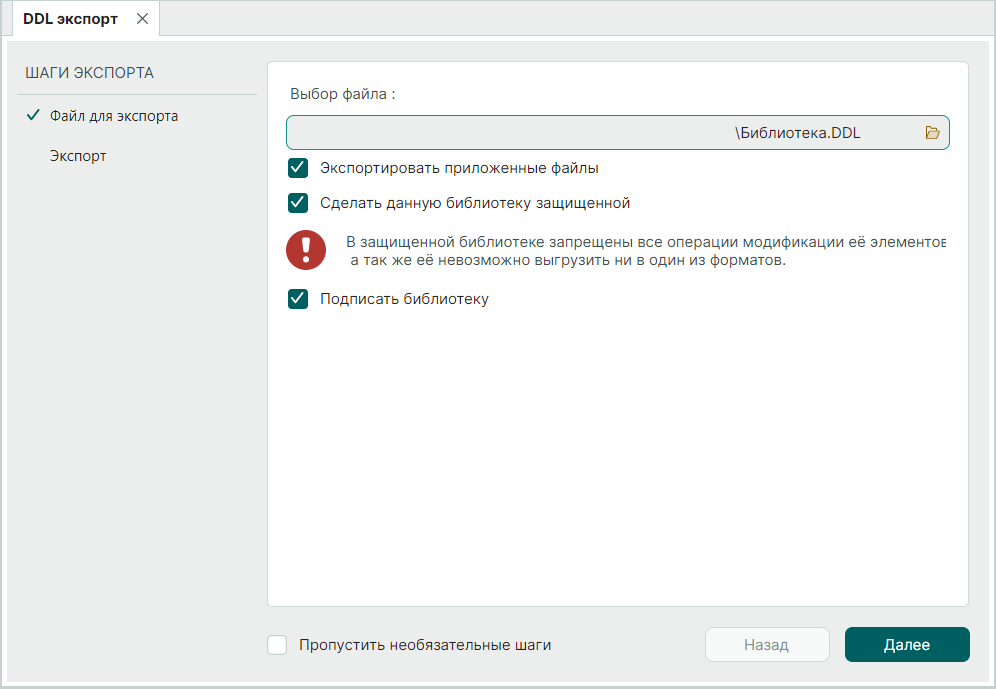Close the DDL экспорт tab

point(142,19)
